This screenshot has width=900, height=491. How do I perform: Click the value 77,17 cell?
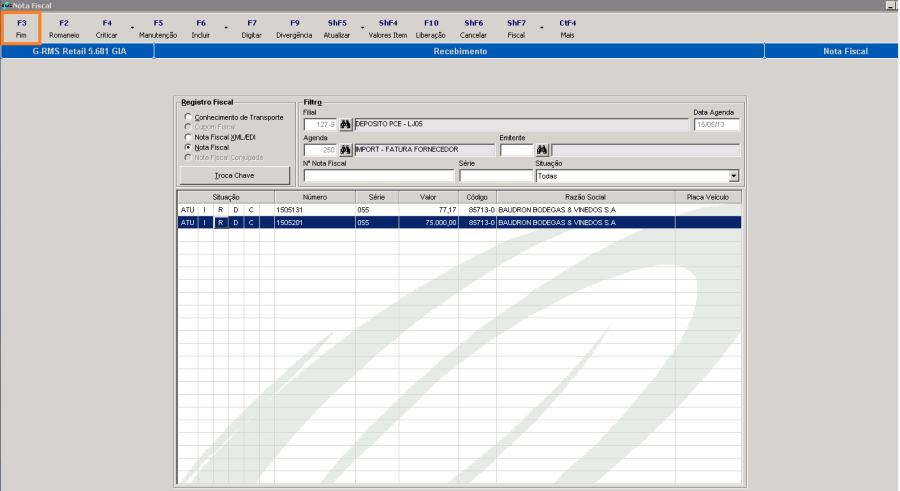coord(429,210)
